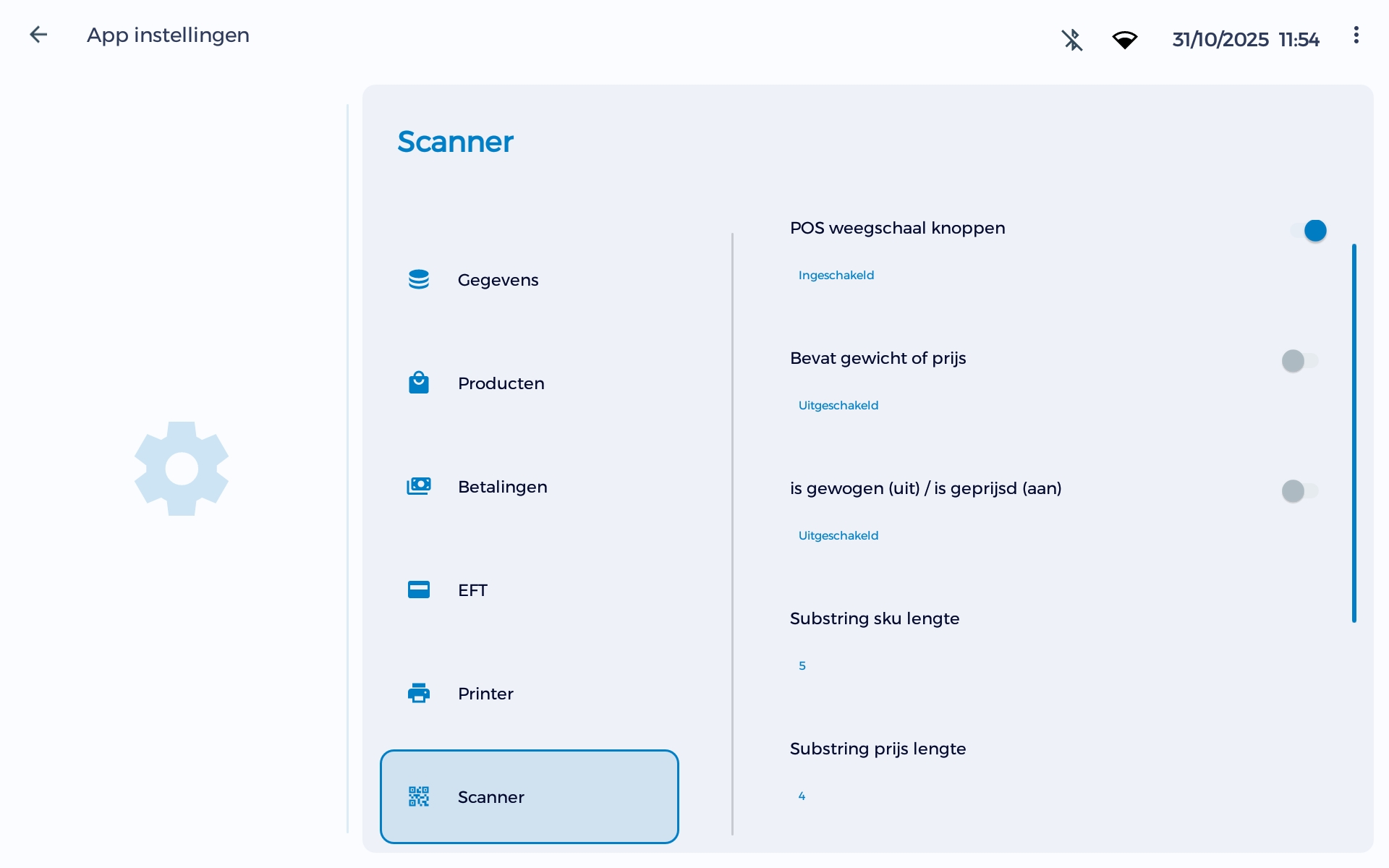Open the Betalingen settings section

click(503, 486)
